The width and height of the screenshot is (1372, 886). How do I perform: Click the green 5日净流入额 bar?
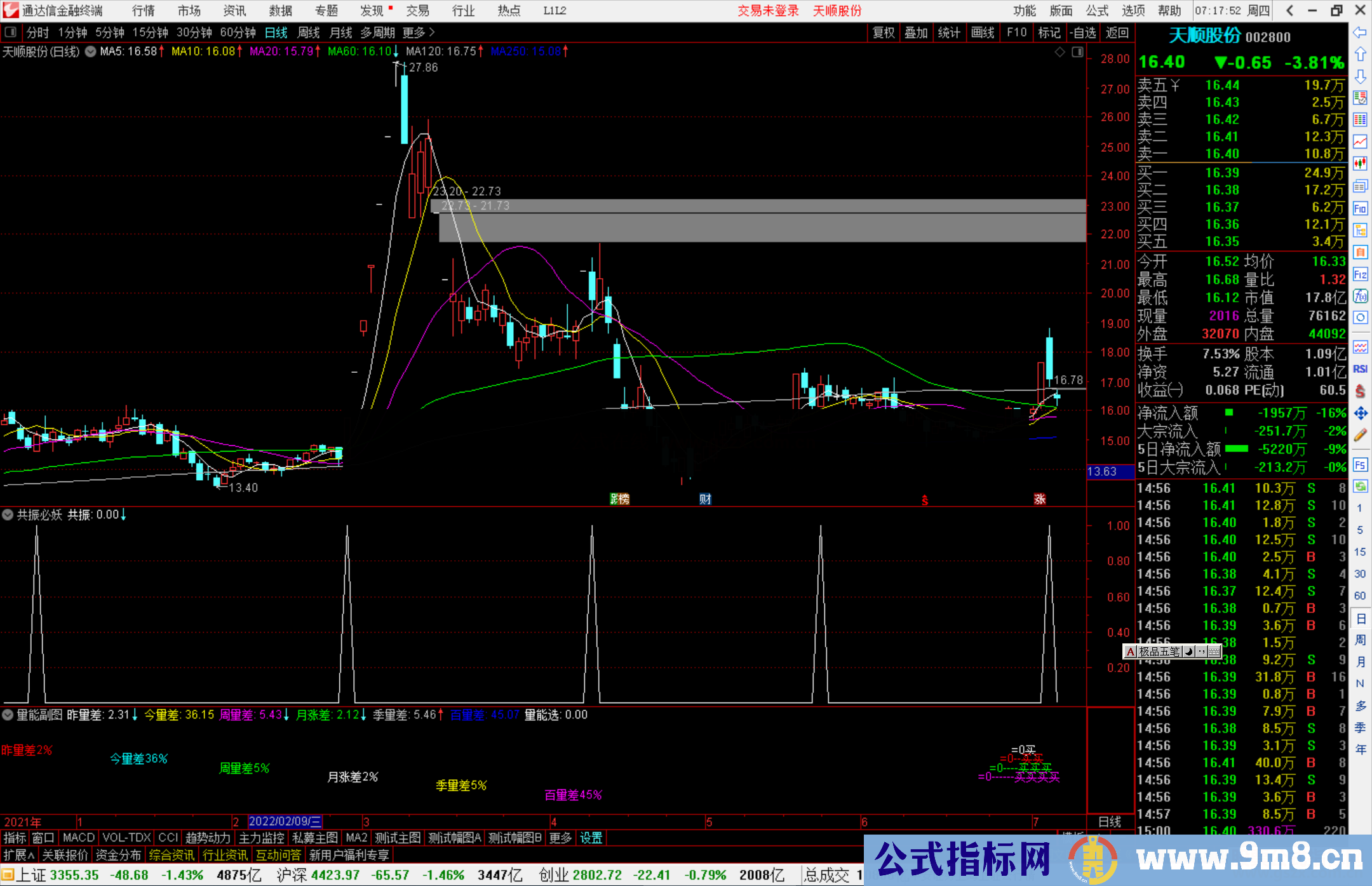pyautogui.click(x=1236, y=448)
